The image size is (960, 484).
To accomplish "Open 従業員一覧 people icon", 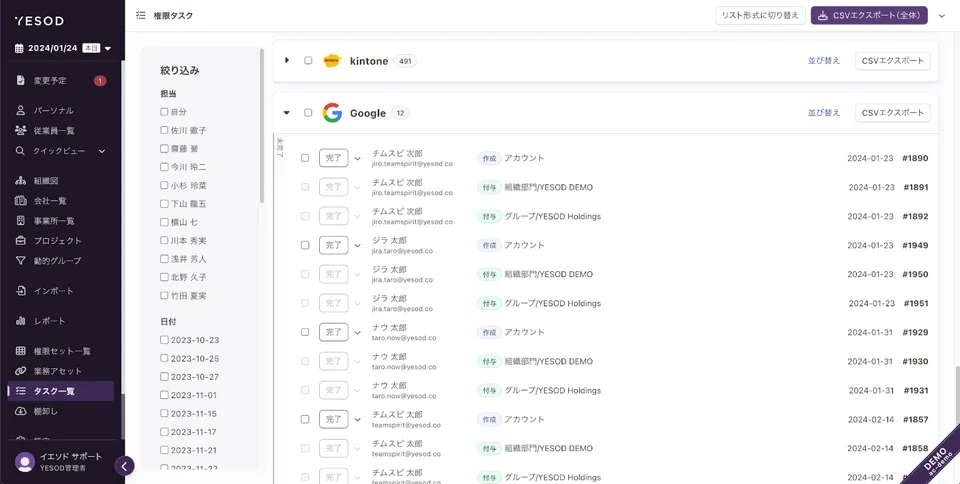I will click(x=21, y=130).
